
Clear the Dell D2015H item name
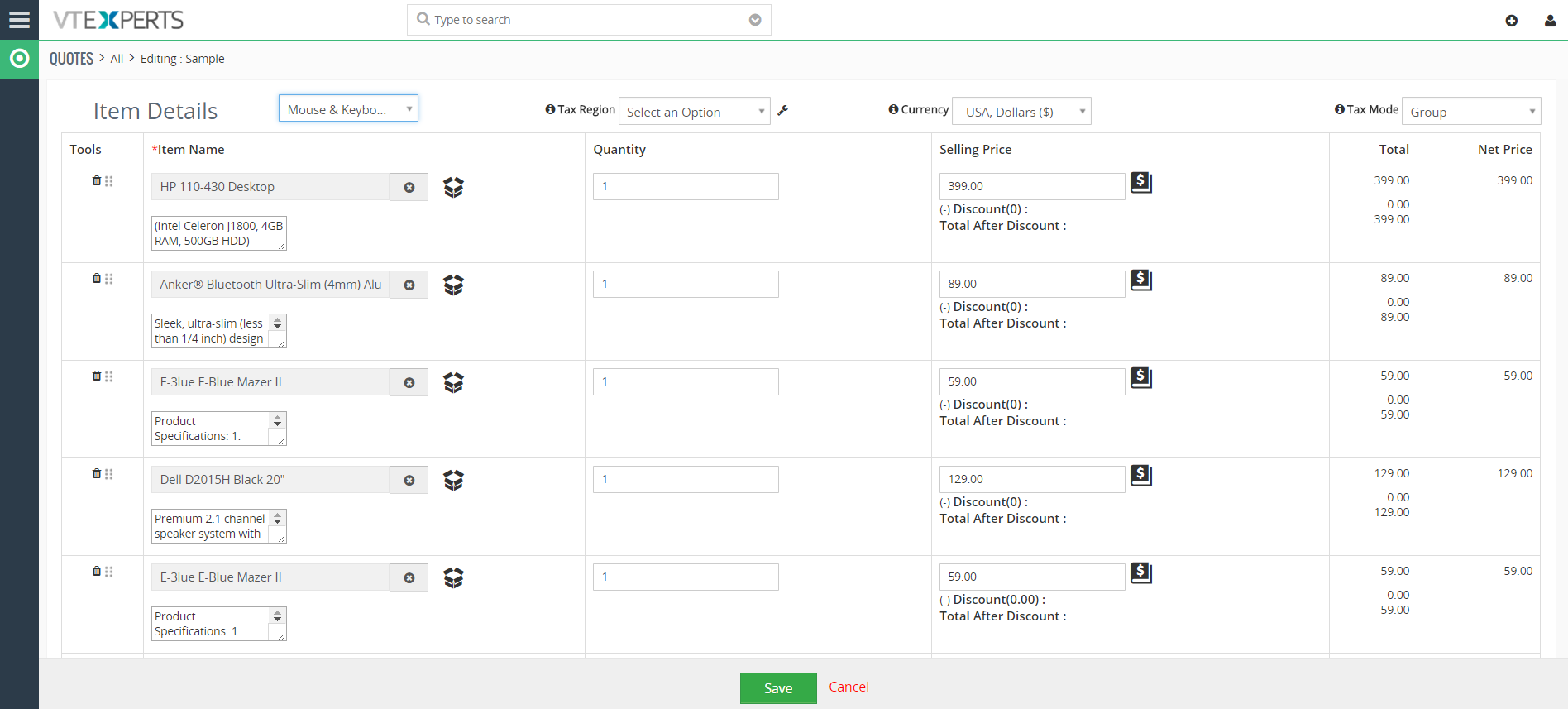pos(409,480)
